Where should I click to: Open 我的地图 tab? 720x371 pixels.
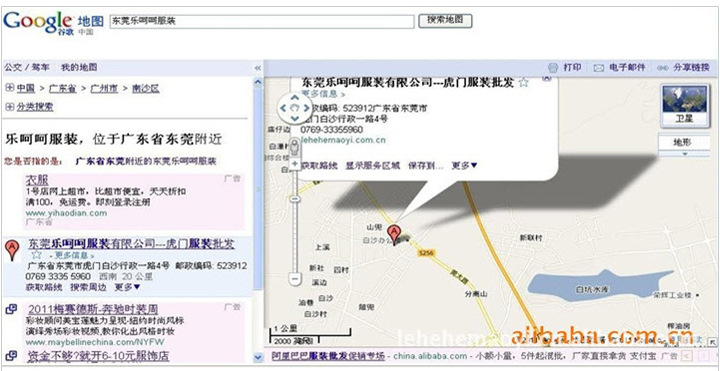79,67
